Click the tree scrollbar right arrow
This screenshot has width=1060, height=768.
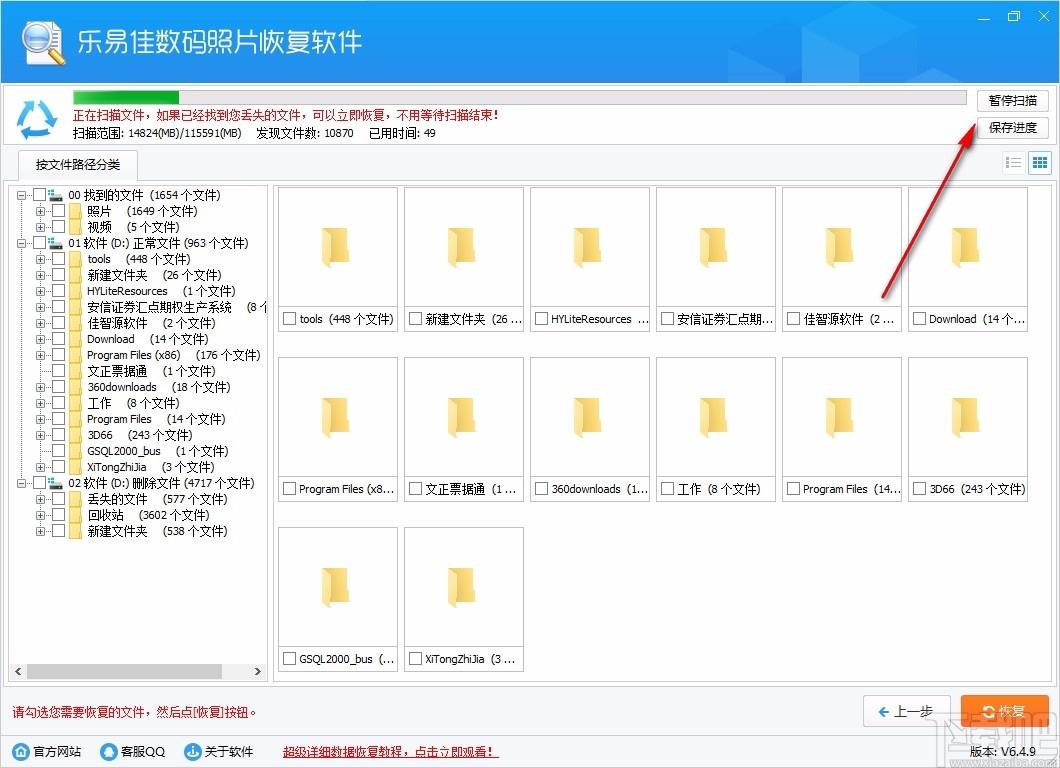click(258, 671)
